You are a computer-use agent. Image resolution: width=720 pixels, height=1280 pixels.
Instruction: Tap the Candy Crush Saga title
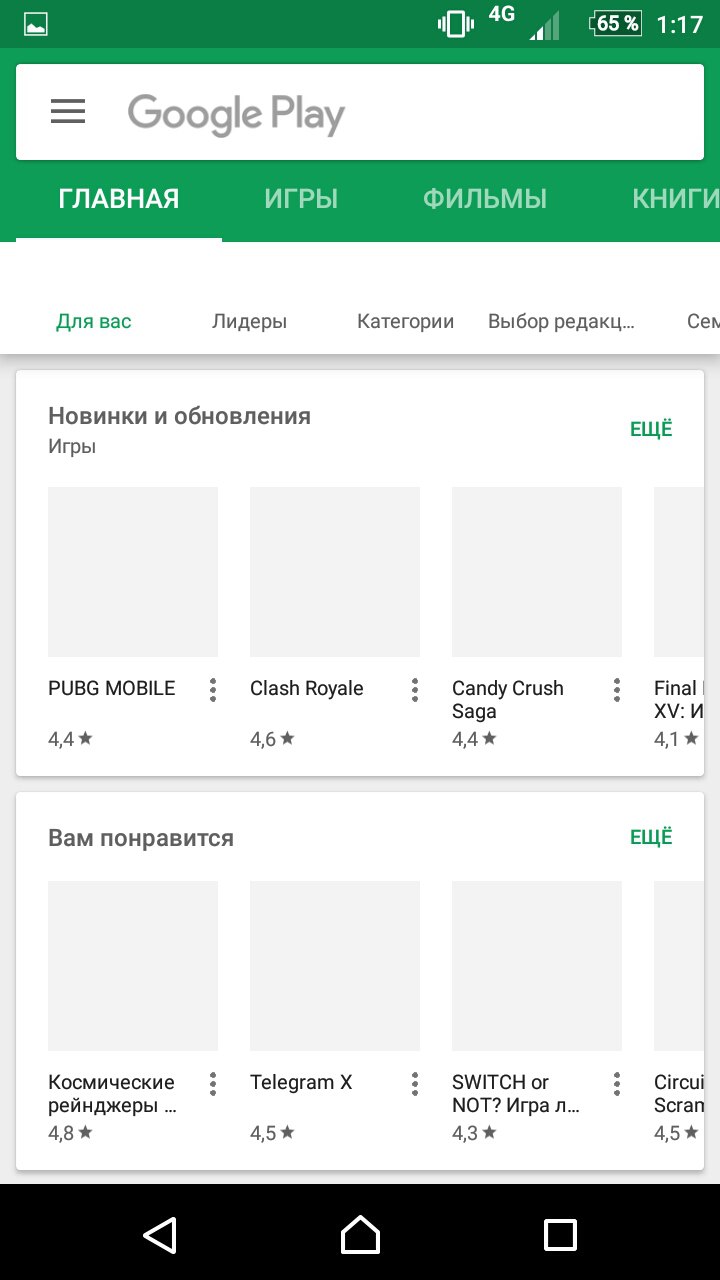pyautogui.click(x=508, y=700)
